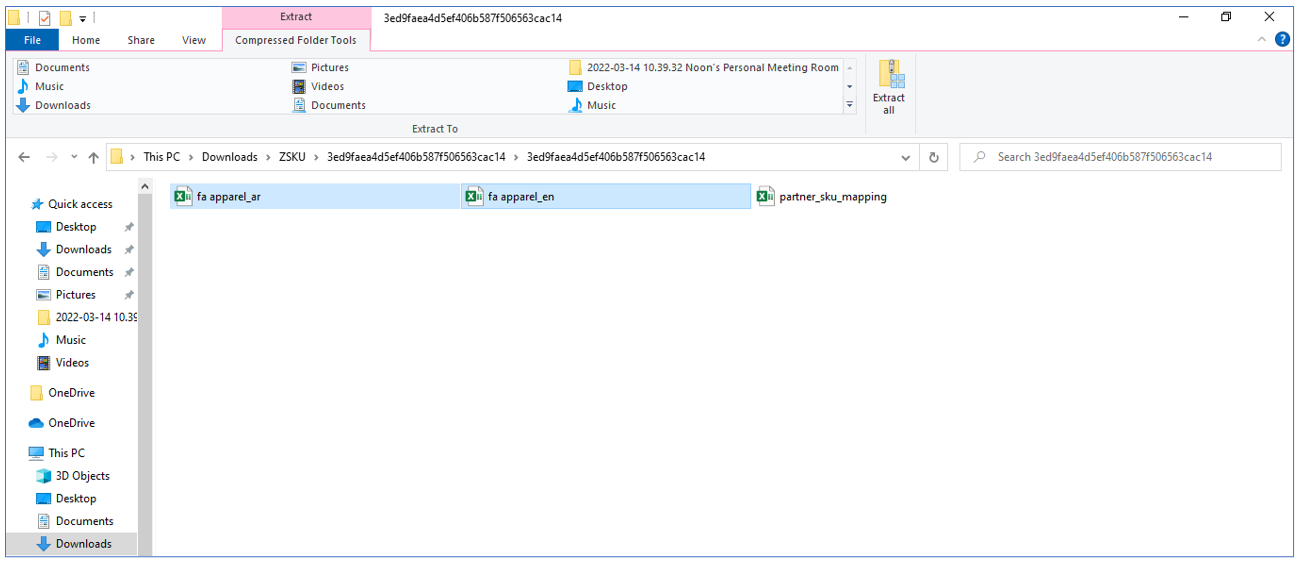Image resolution: width=1300 pixels, height=563 pixels.
Task: Click the Refresh button beside address bar
Action: pos(934,157)
